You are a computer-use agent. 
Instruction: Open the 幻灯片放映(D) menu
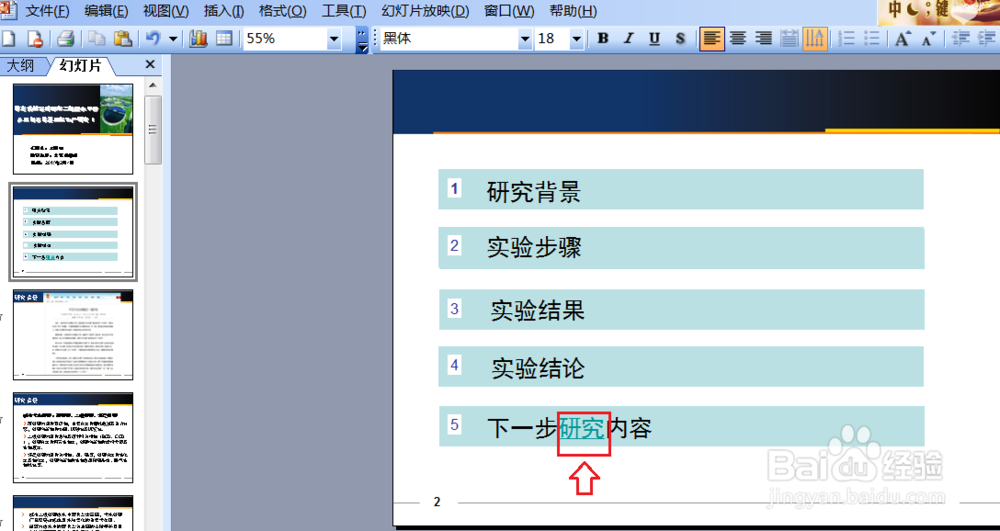[x=425, y=11]
